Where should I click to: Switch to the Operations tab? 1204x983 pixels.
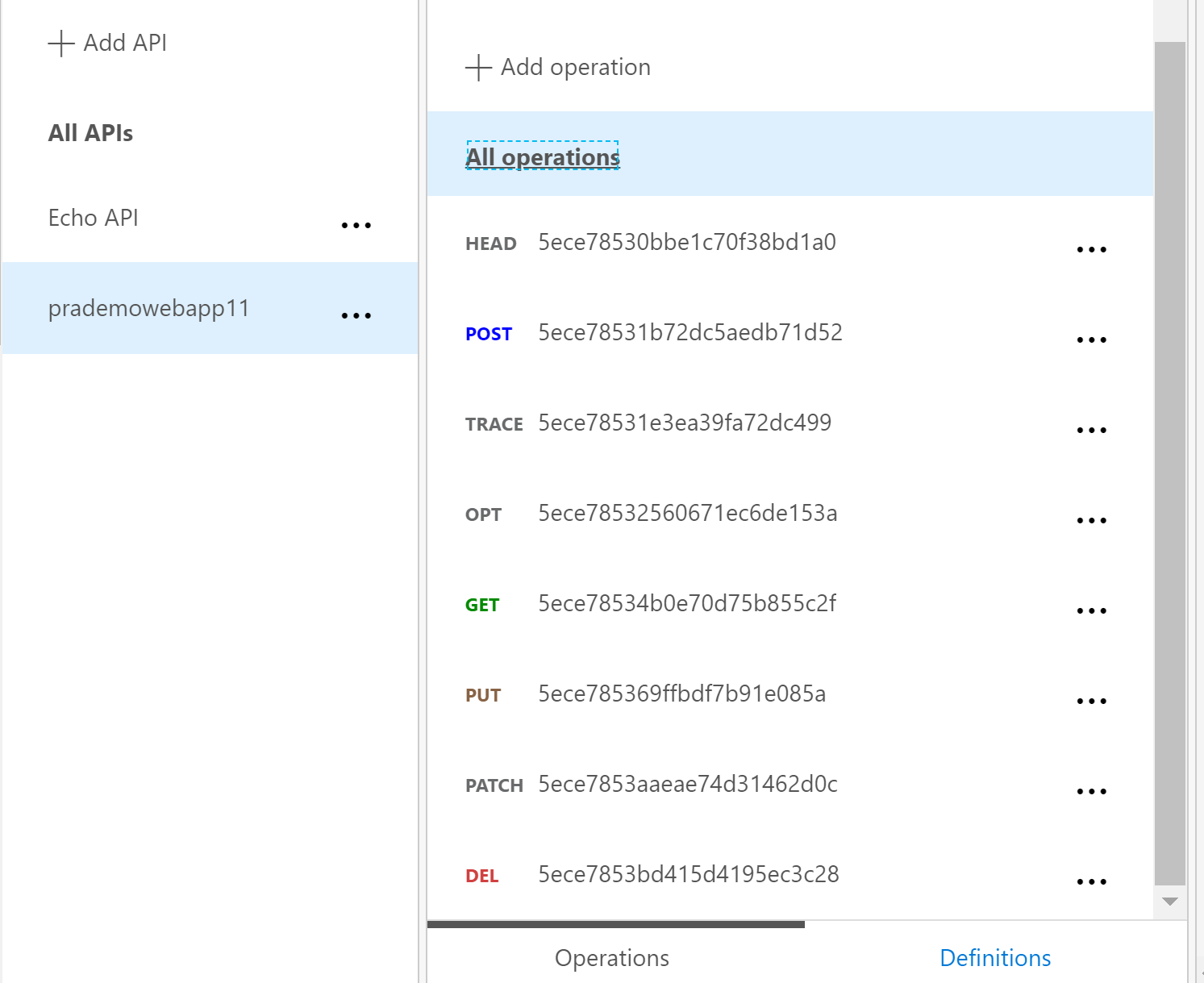[x=611, y=957]
